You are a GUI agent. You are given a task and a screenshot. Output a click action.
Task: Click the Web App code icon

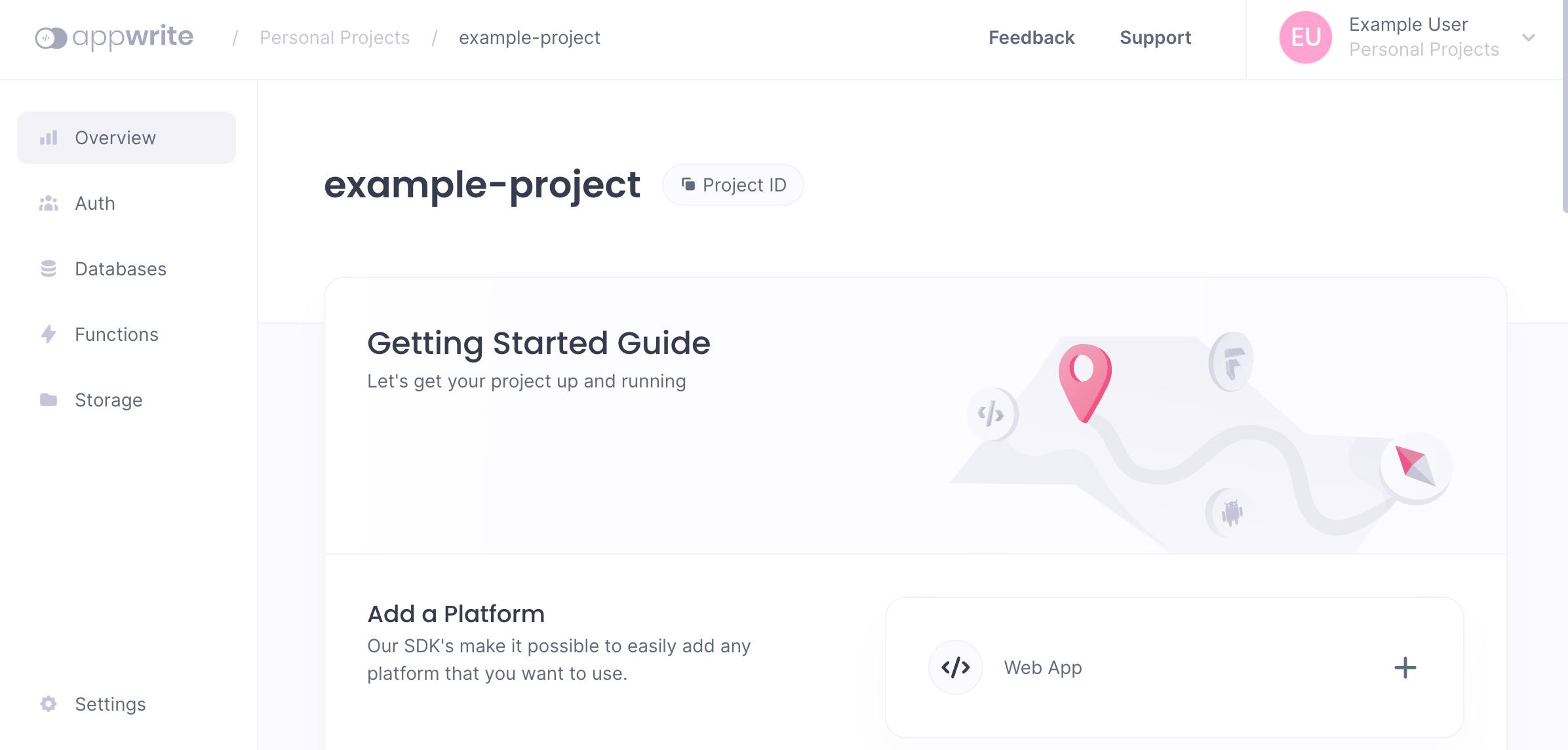point(955,667)
